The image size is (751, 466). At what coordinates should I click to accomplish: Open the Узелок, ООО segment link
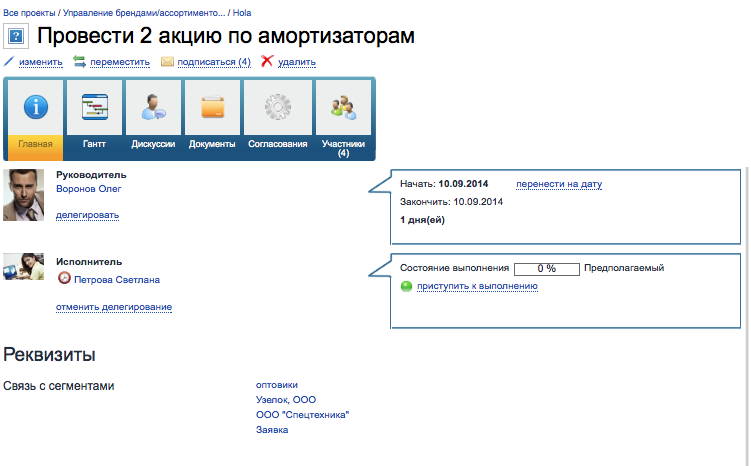[x=286, y=400]
